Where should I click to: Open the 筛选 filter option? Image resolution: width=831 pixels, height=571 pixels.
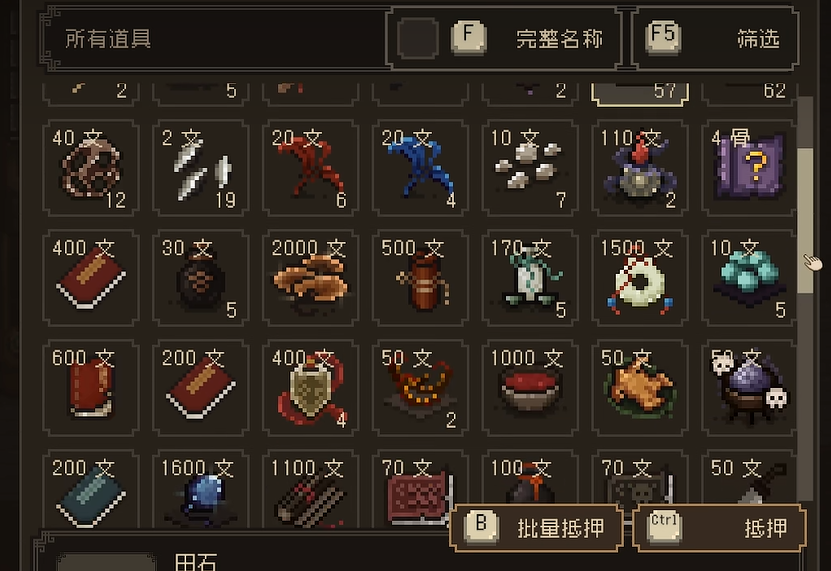pos(716,38)
